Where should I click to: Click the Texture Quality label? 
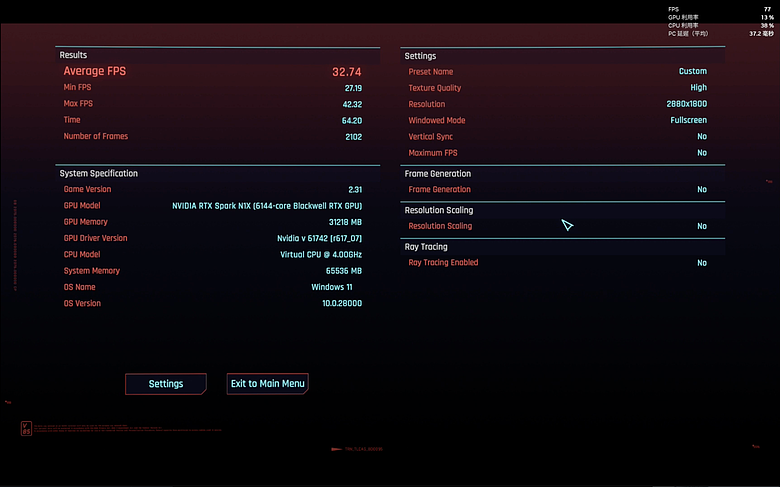(x=435, y=88)
